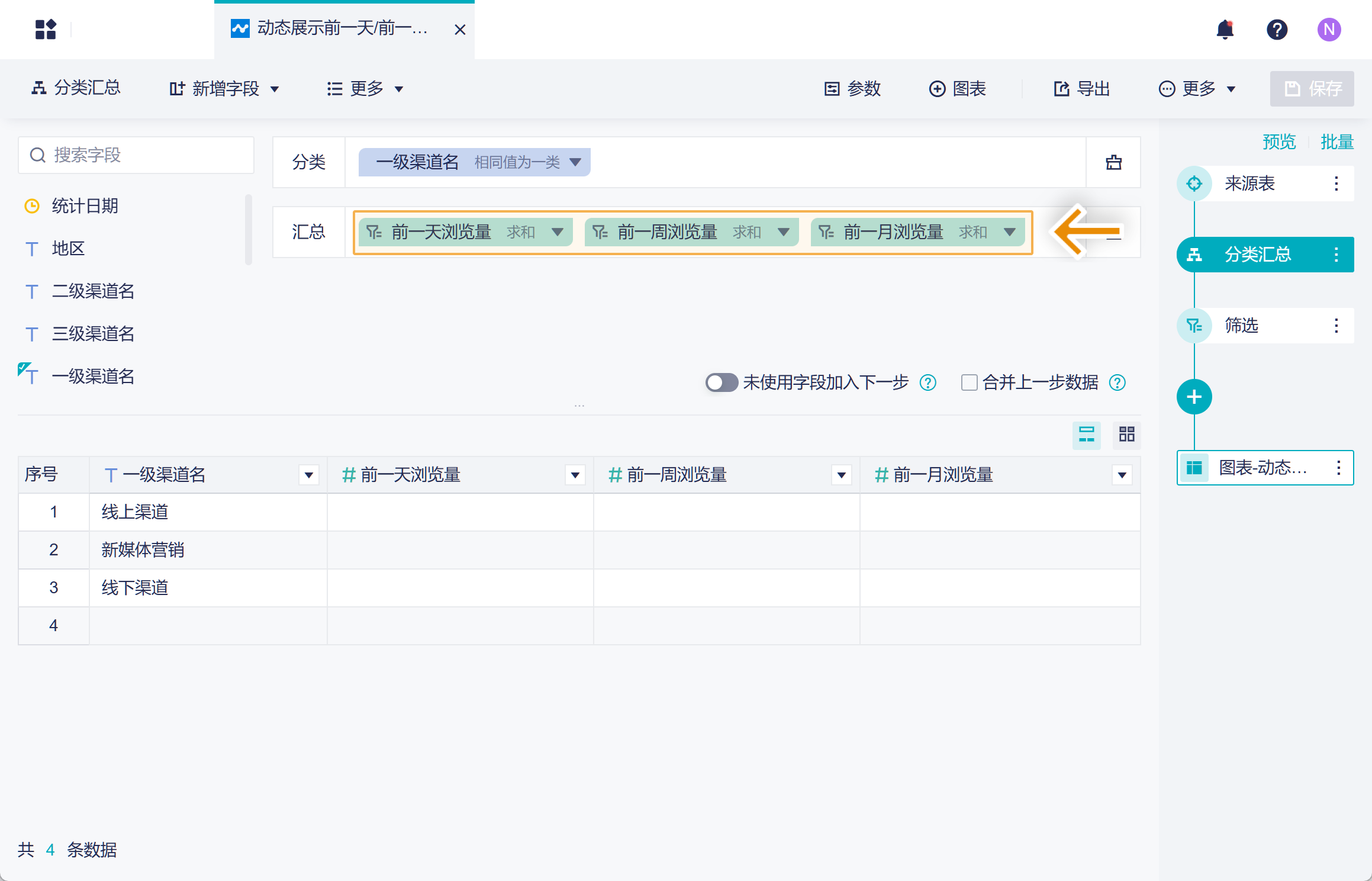The image size is (1372, 881).
Task: Check the 合并上一步数据 checkbox
Action: pos(969,383)
